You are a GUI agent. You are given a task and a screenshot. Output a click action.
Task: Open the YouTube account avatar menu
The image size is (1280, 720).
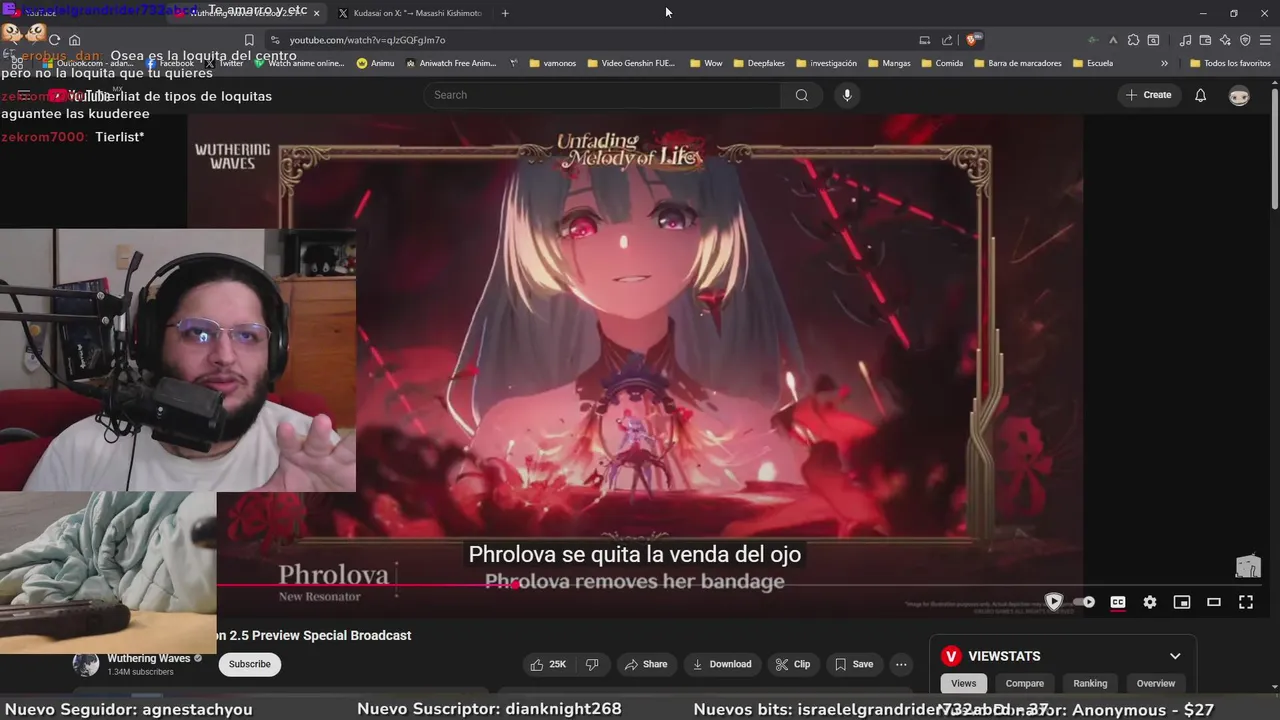[1239, 95]
